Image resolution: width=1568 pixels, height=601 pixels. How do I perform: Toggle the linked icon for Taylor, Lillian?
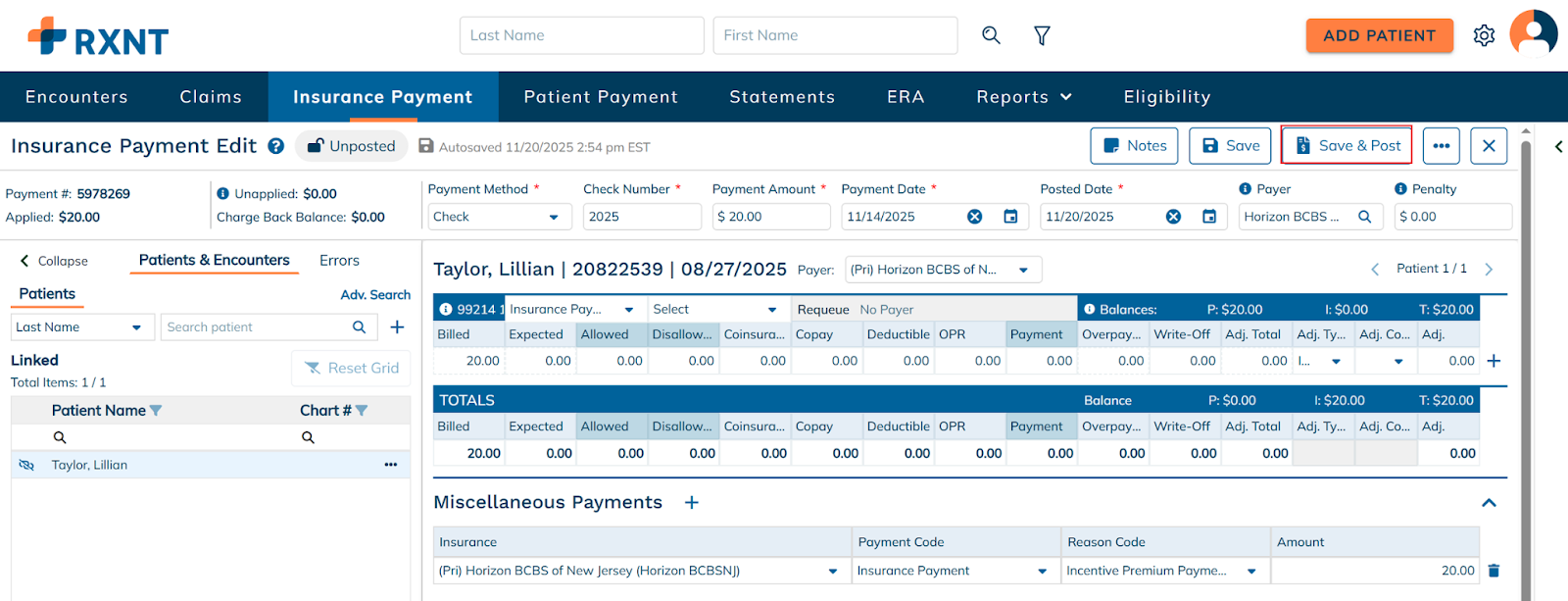pos(26,465)
